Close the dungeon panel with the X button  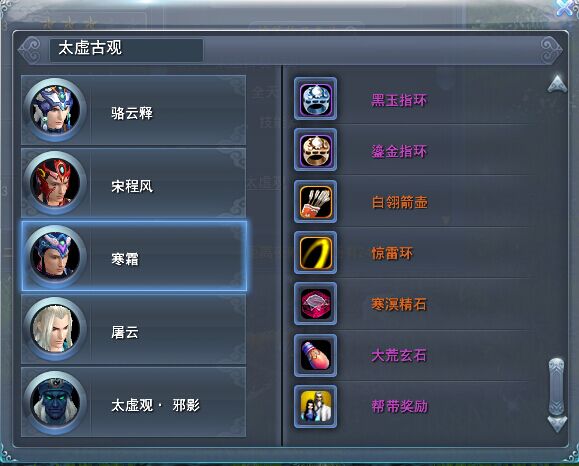coord(566,8)
